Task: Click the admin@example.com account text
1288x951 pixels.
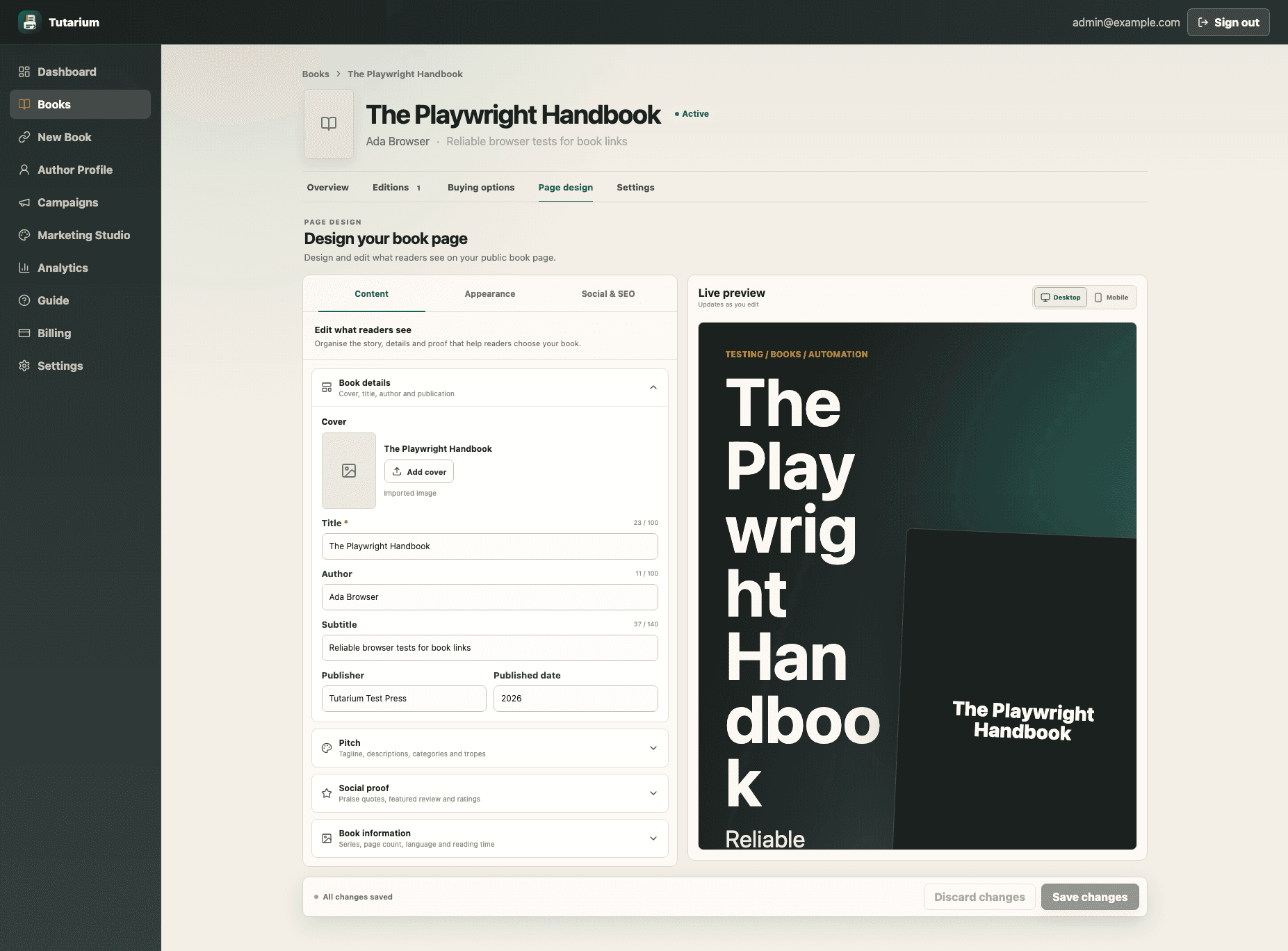Action: pos(1126,22)
